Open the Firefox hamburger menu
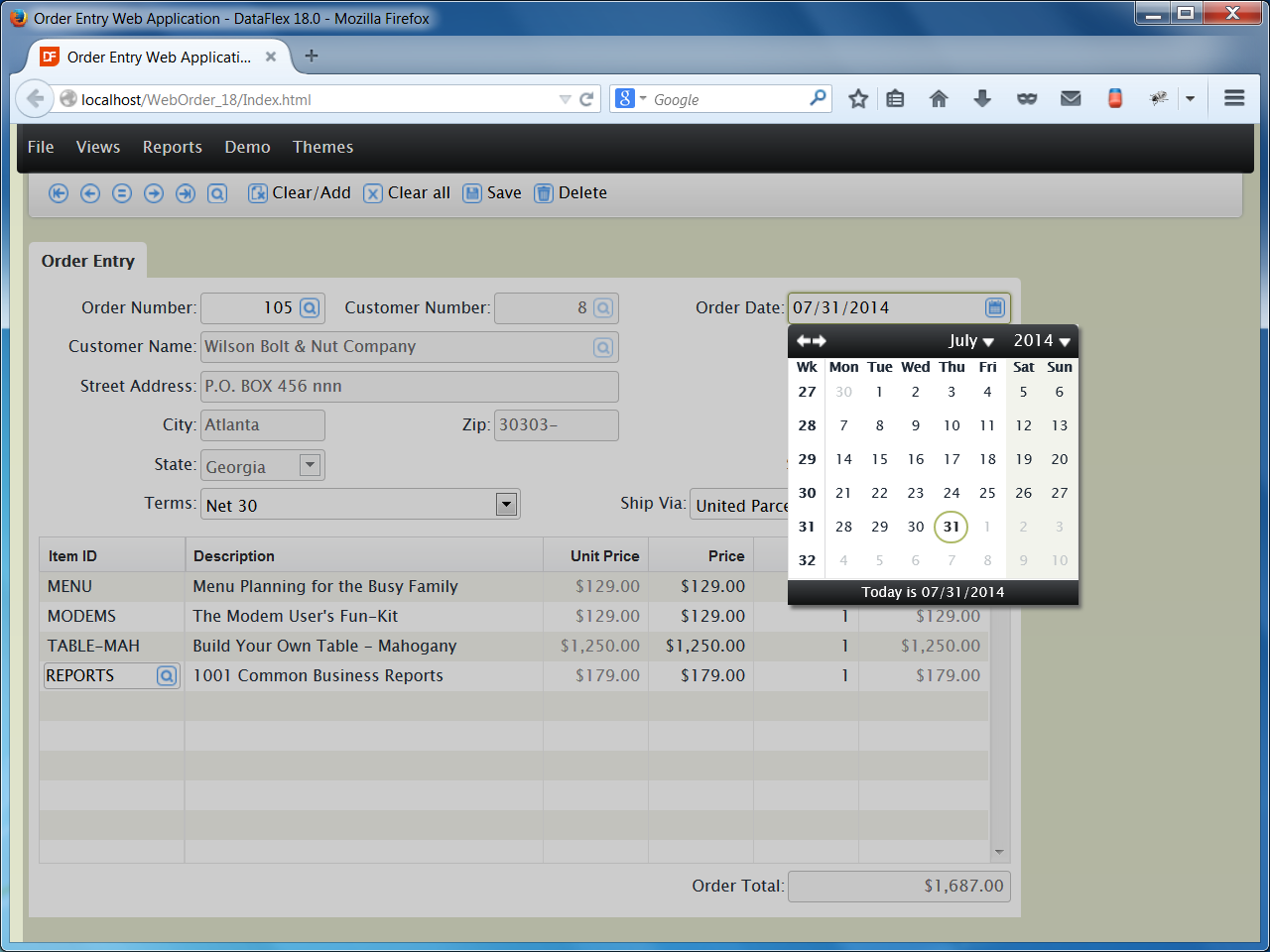1270x952 pixels. tap(1234, 98)
